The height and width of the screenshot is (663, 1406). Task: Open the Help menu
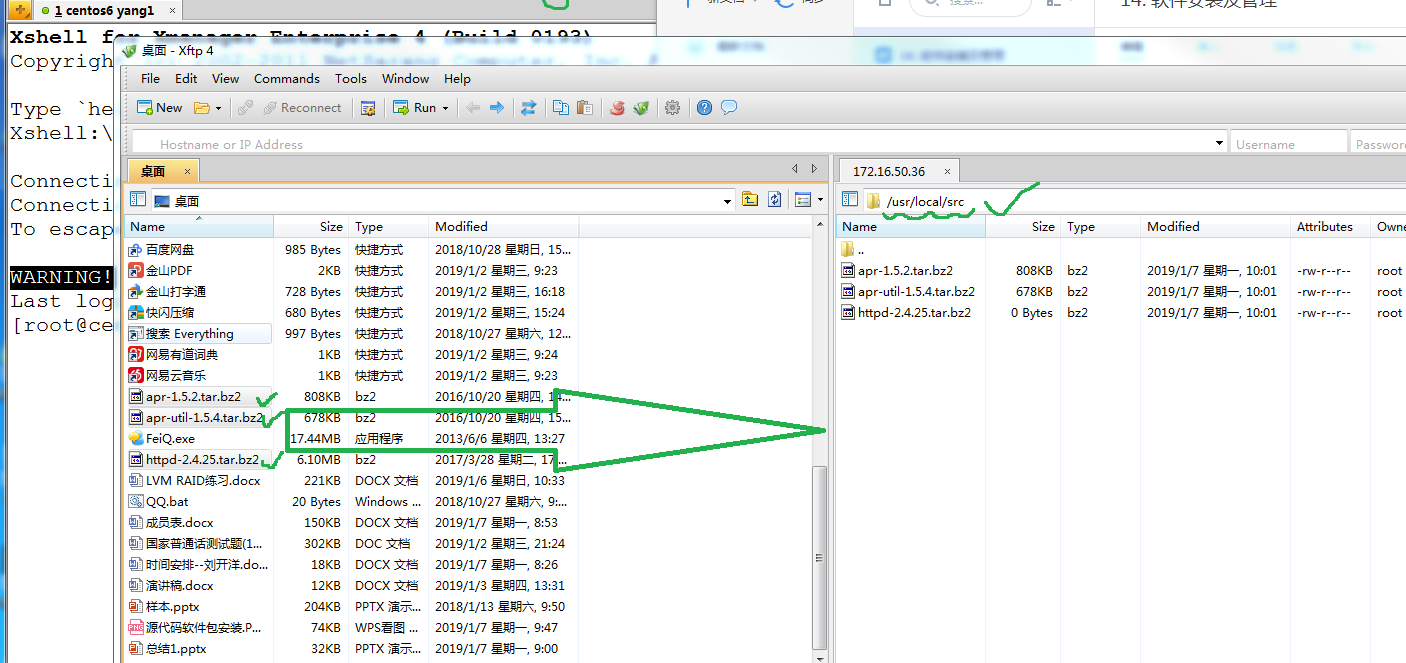coord(457,78)
